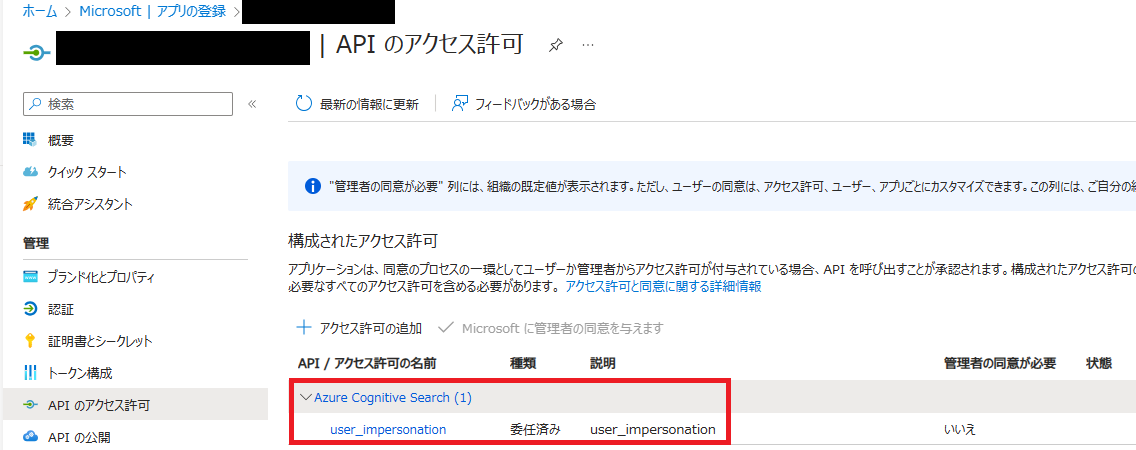Open 証明書とシークレット page
The height and width of the screenshot is (450, 1136).
point(100,341)
